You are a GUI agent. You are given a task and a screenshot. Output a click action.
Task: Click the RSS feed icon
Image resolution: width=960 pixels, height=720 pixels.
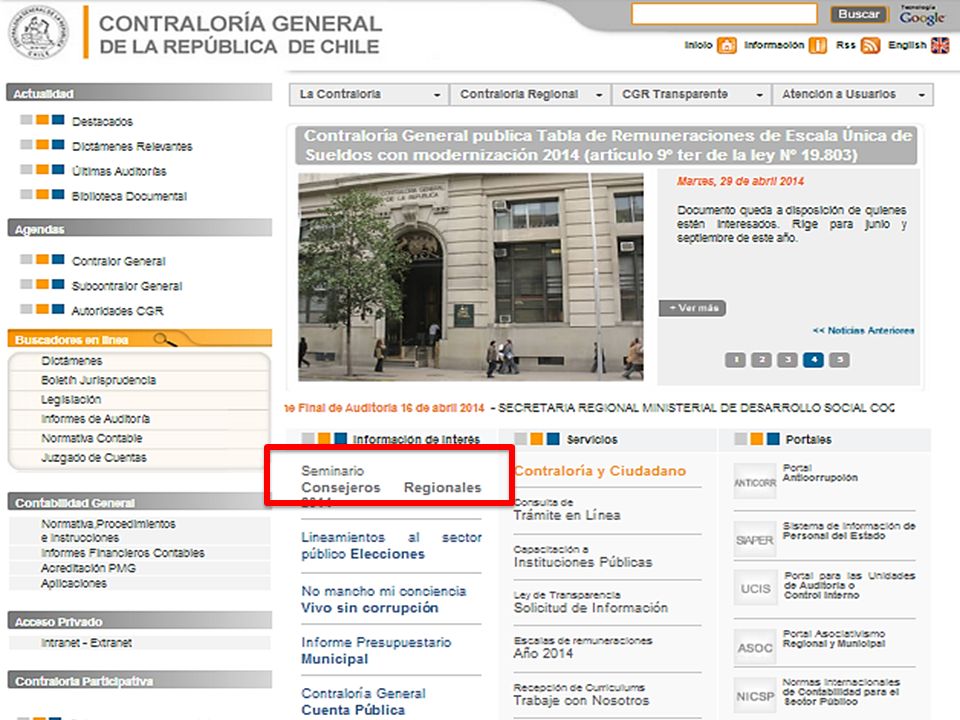(870, 45)
